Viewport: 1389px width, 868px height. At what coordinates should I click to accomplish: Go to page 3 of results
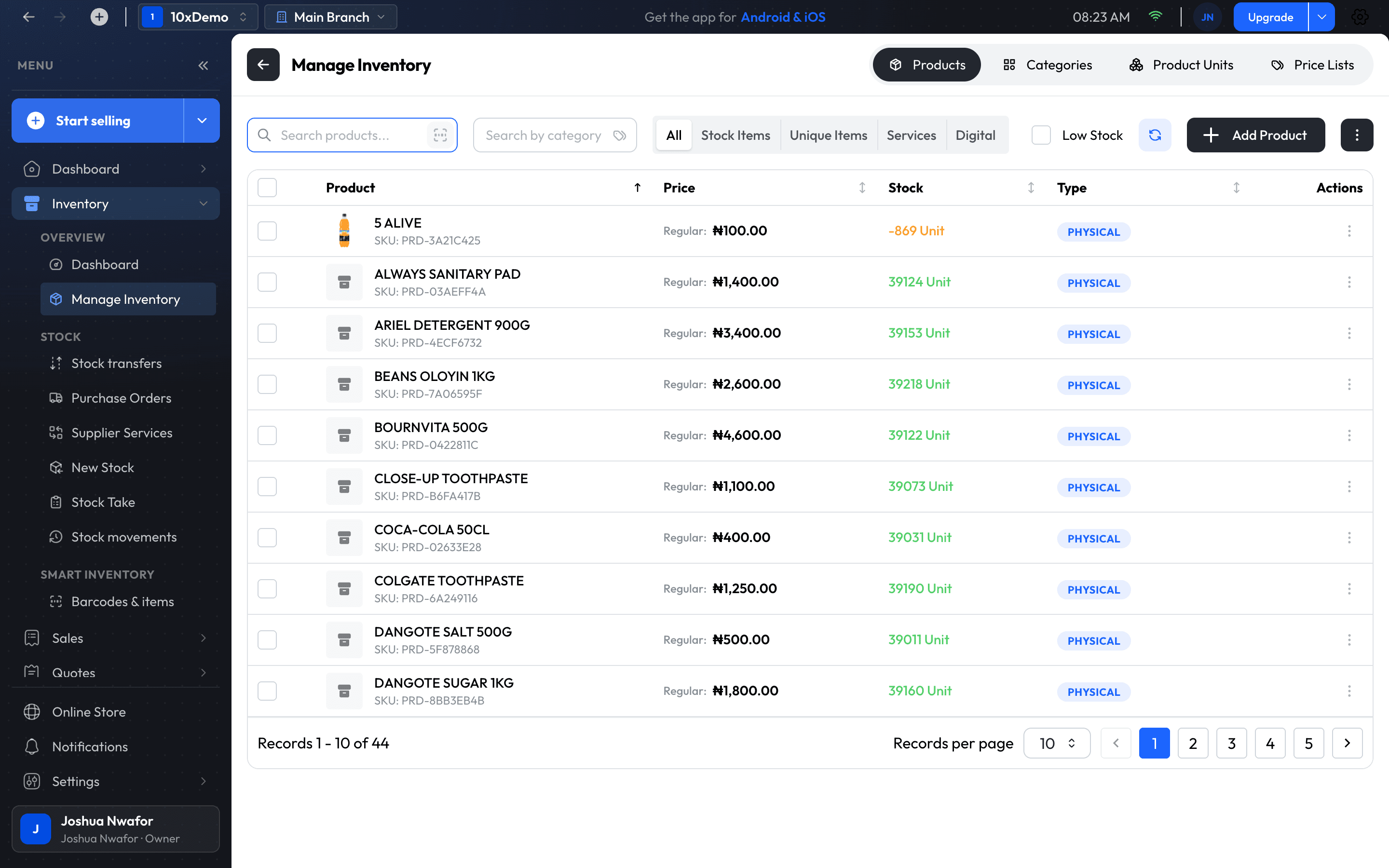1232,744
